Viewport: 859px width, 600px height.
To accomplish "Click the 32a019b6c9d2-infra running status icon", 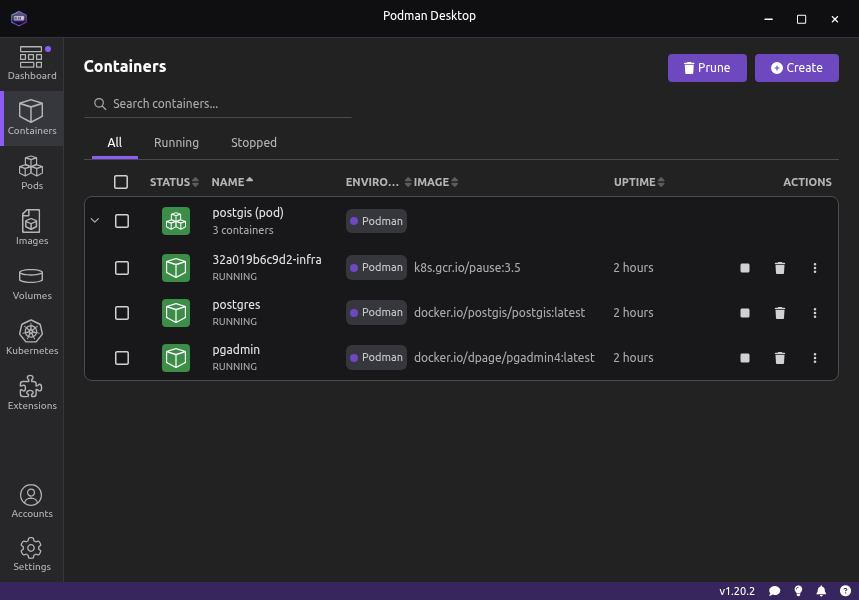I will tap(176, 268).
